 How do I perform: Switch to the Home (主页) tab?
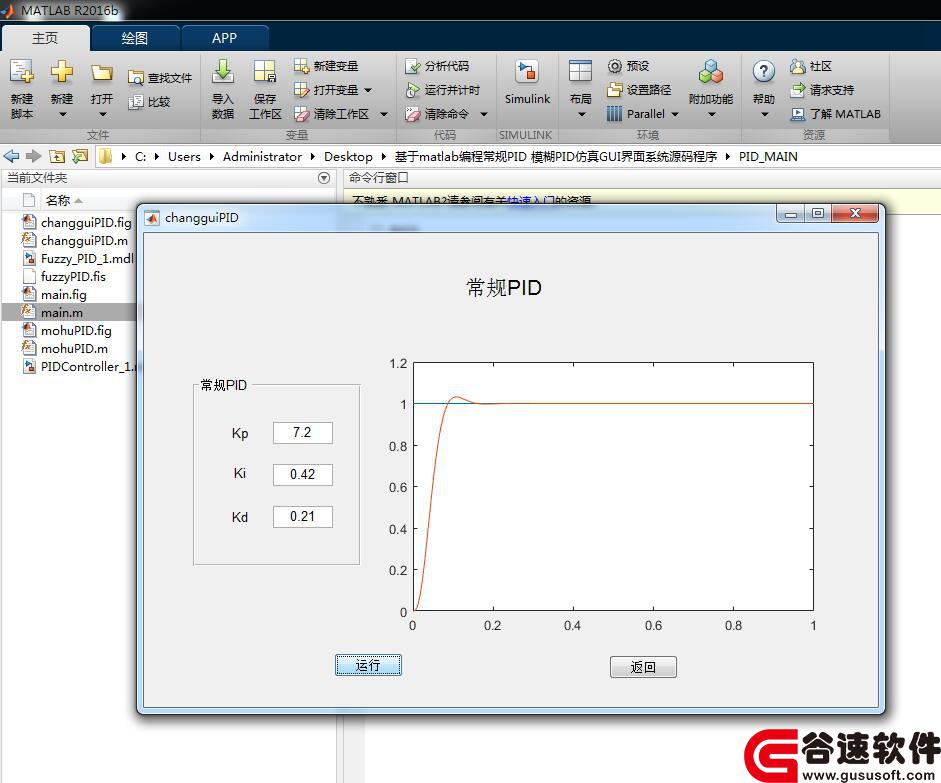click(45, 38)
